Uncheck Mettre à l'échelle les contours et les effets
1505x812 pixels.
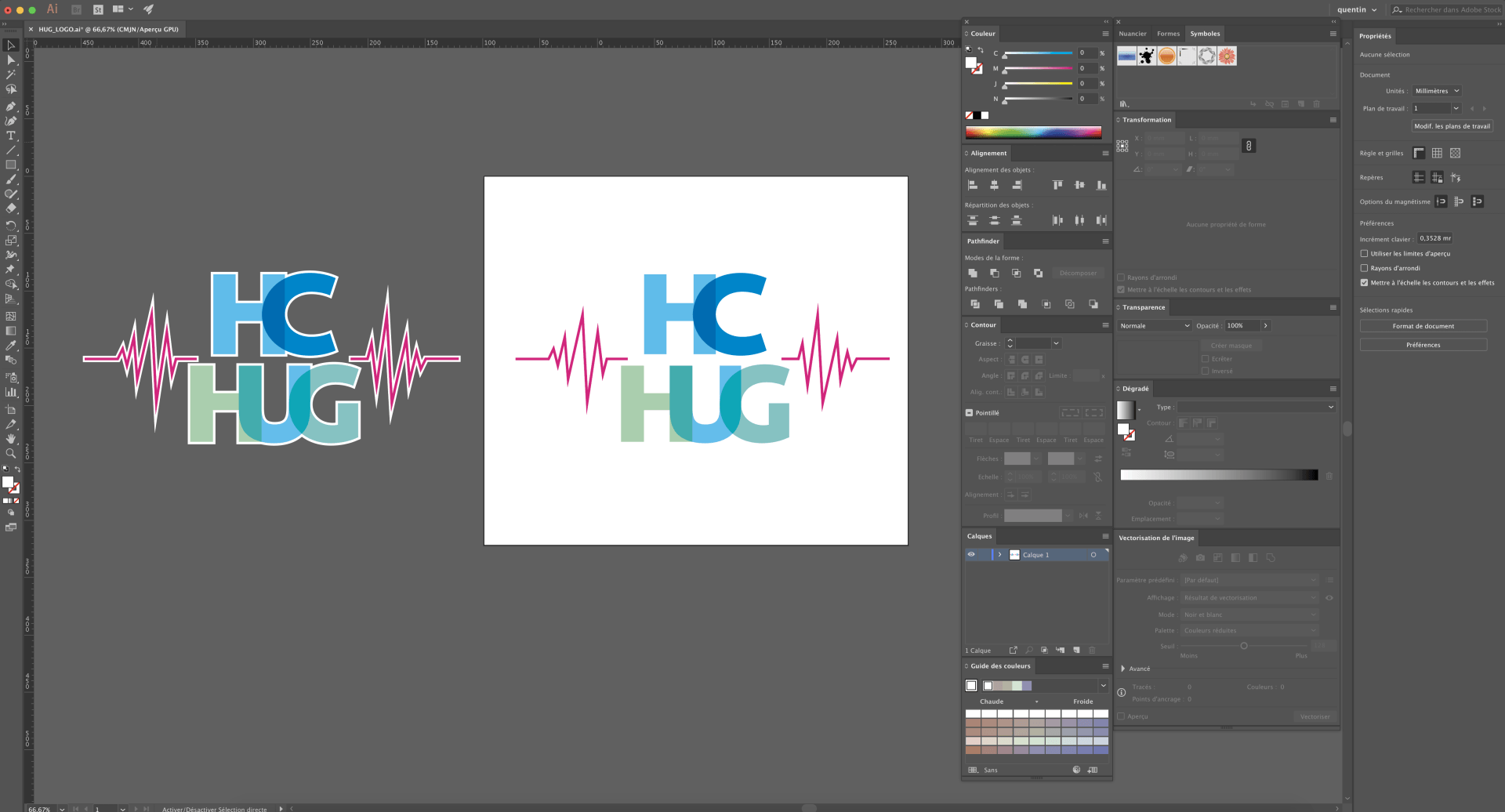coord(1364,283)
